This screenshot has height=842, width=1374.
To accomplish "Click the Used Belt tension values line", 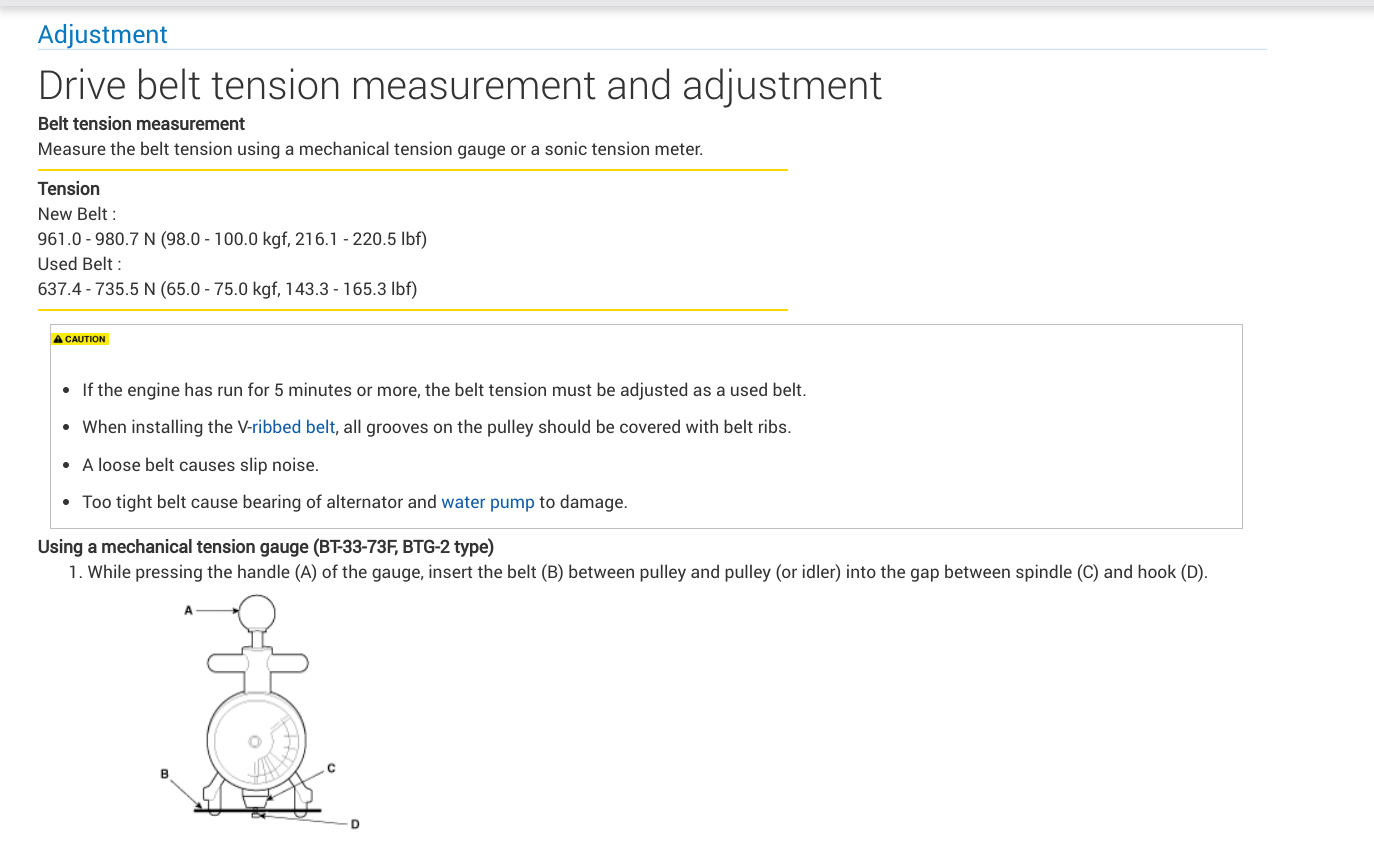I will pyautogui.click(x=227, y=289).
